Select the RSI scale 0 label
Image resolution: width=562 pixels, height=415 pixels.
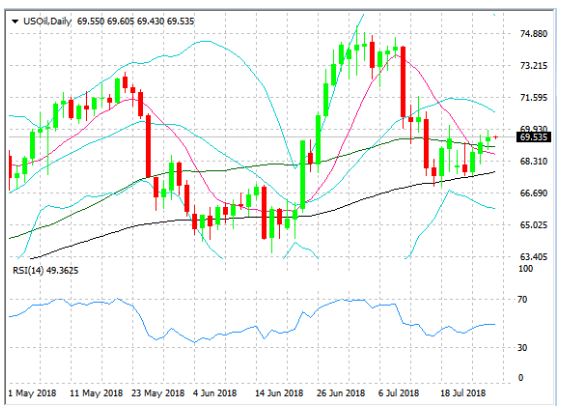click(520, 377)
